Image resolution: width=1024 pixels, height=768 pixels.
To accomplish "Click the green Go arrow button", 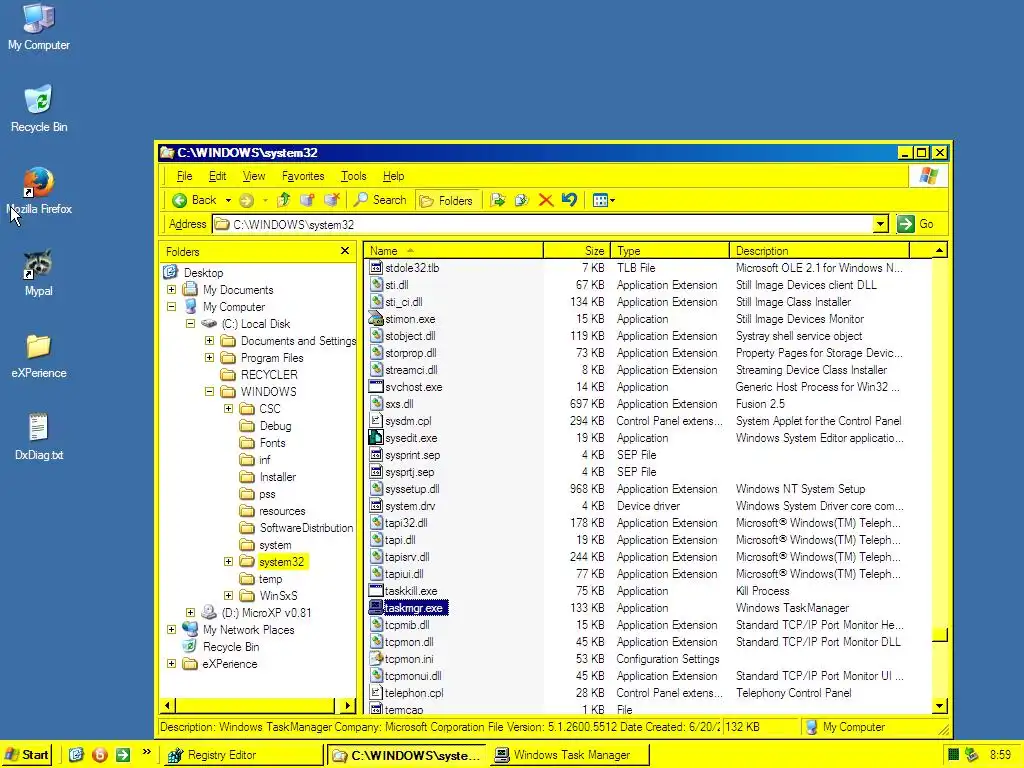I will [905, 224].
